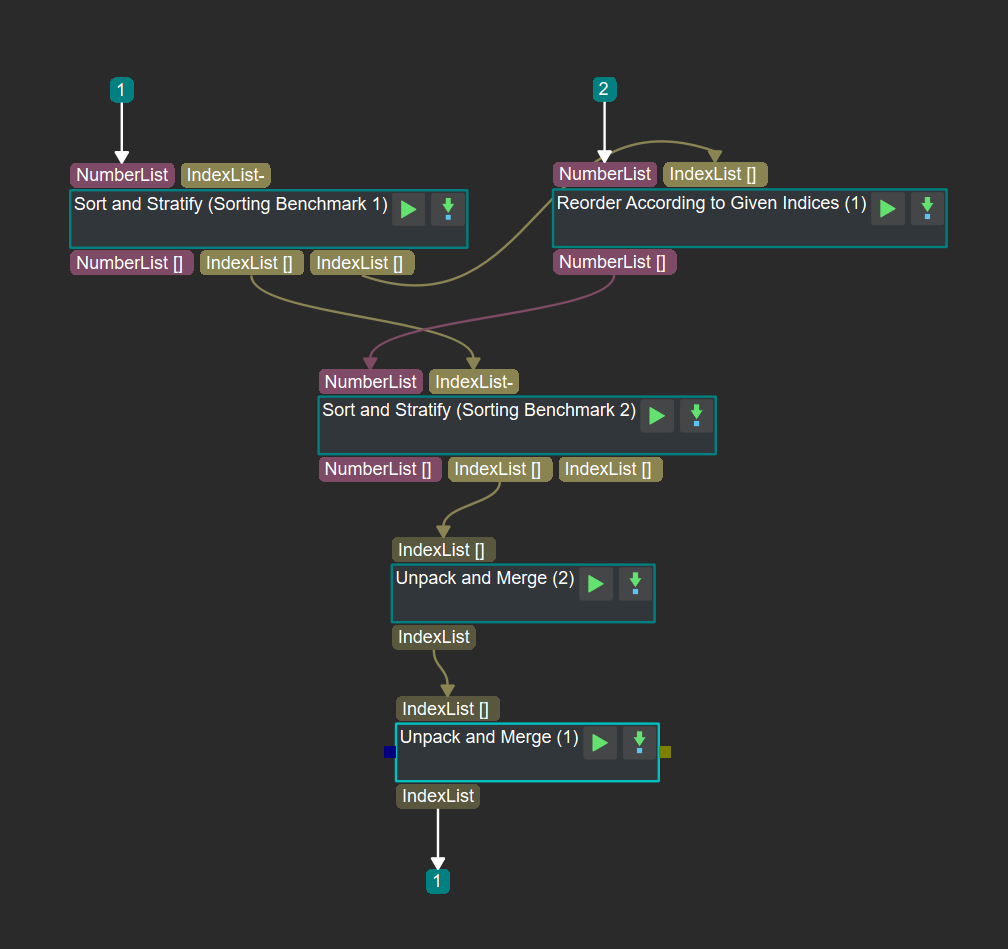
Task: Run the Unpack and Merge (2) node
Action: point(596,584)
